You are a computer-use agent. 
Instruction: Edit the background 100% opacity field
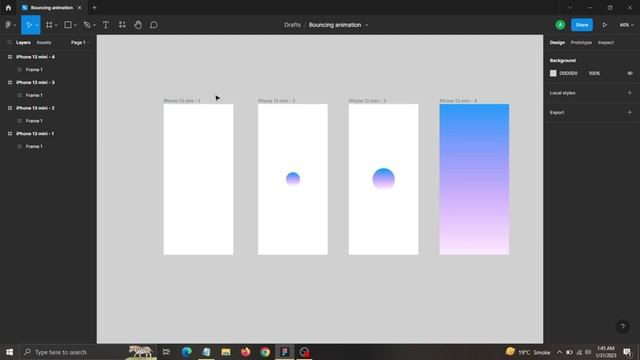pos(594,73)
